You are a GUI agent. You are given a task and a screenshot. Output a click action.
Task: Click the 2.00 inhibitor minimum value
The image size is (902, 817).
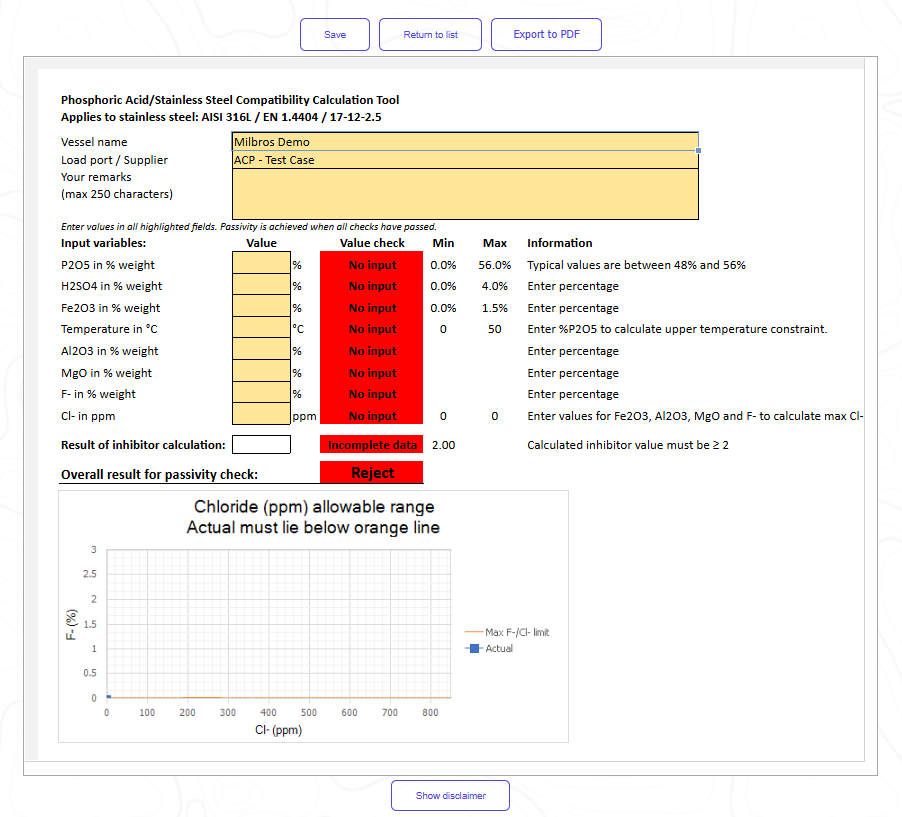click(444, 445)
